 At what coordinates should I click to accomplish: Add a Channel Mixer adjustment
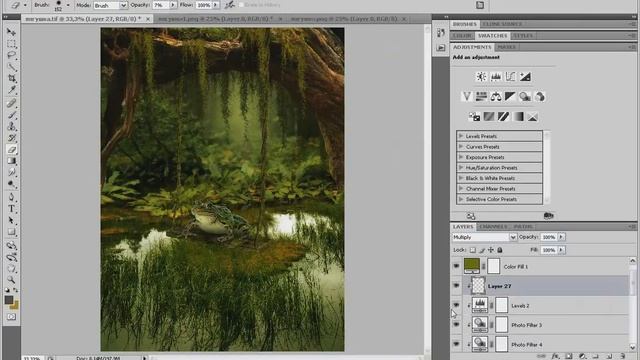tap(540, 97)
